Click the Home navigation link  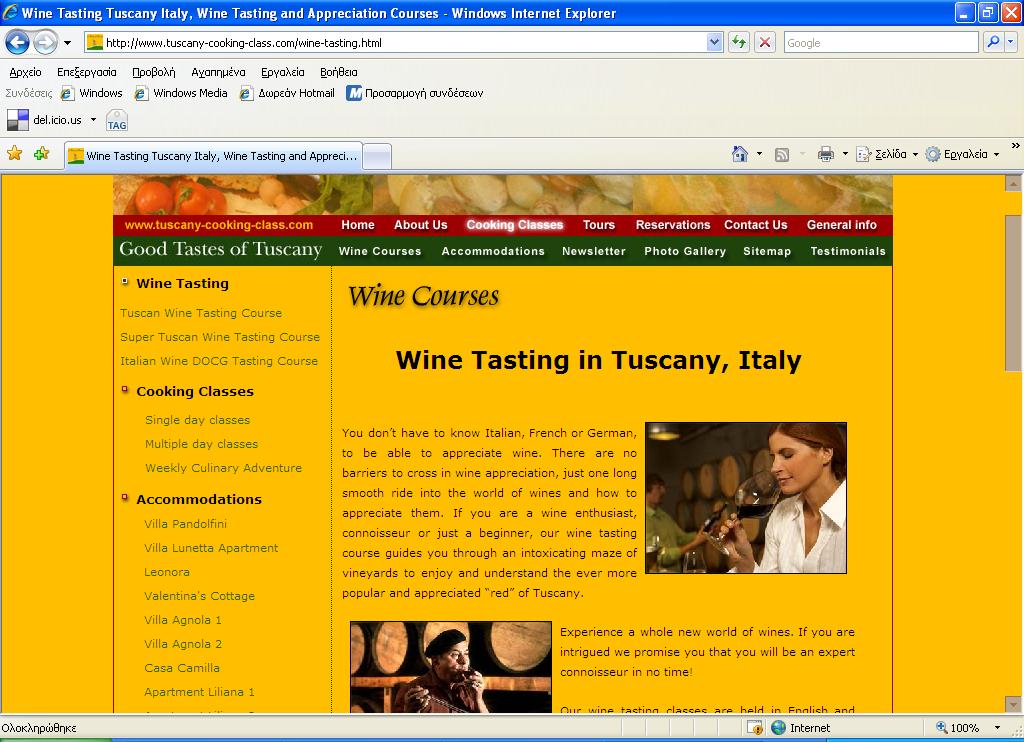(358, 225)
